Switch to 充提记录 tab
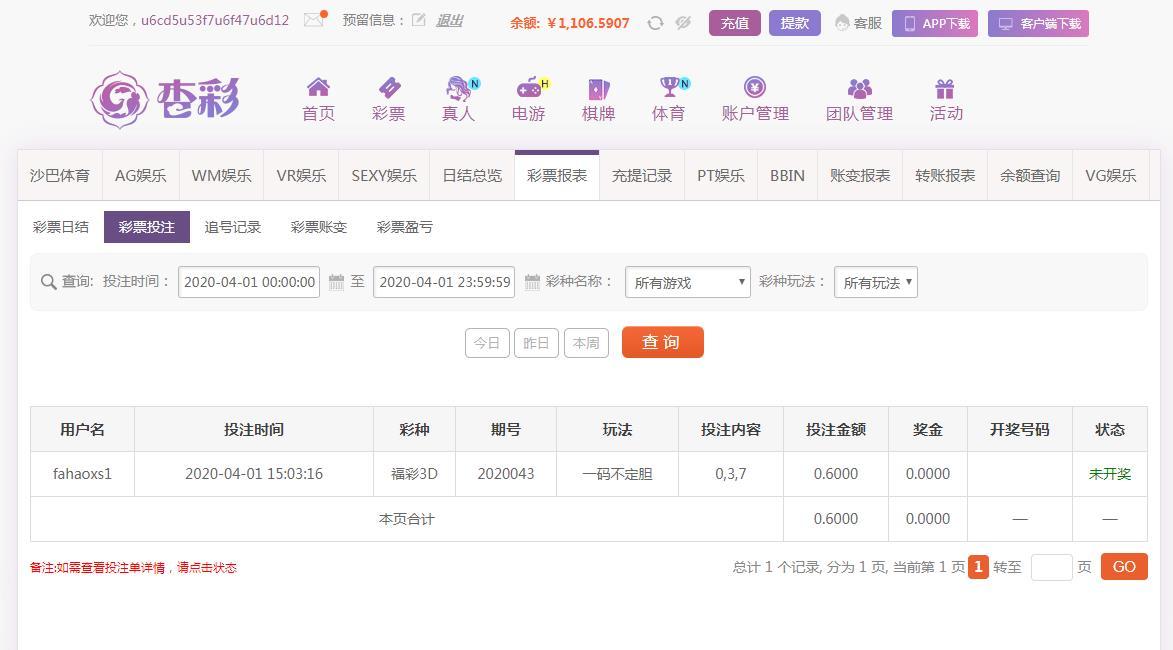 coord(642,176)
